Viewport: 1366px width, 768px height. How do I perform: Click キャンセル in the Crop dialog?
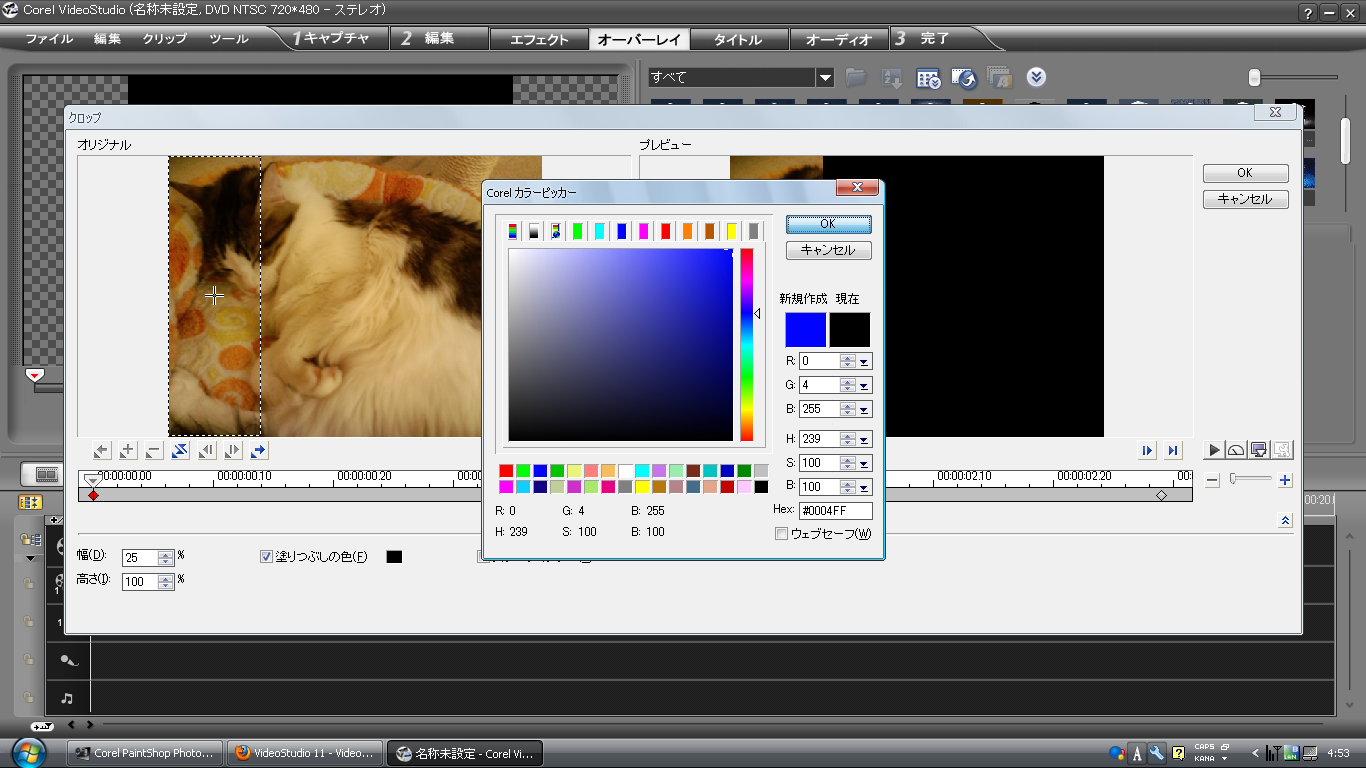[x=1245, y=199]
